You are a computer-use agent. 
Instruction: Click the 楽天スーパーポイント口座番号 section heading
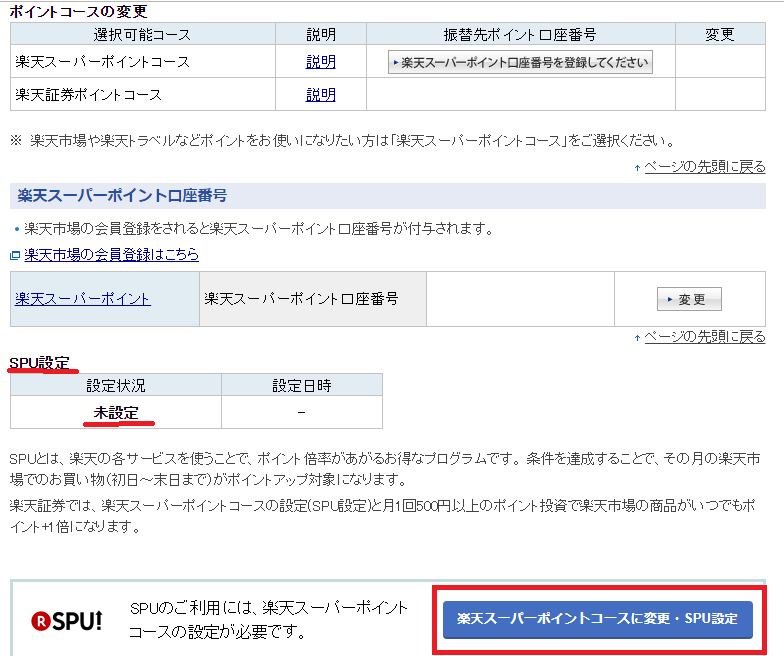pos(122,196)
